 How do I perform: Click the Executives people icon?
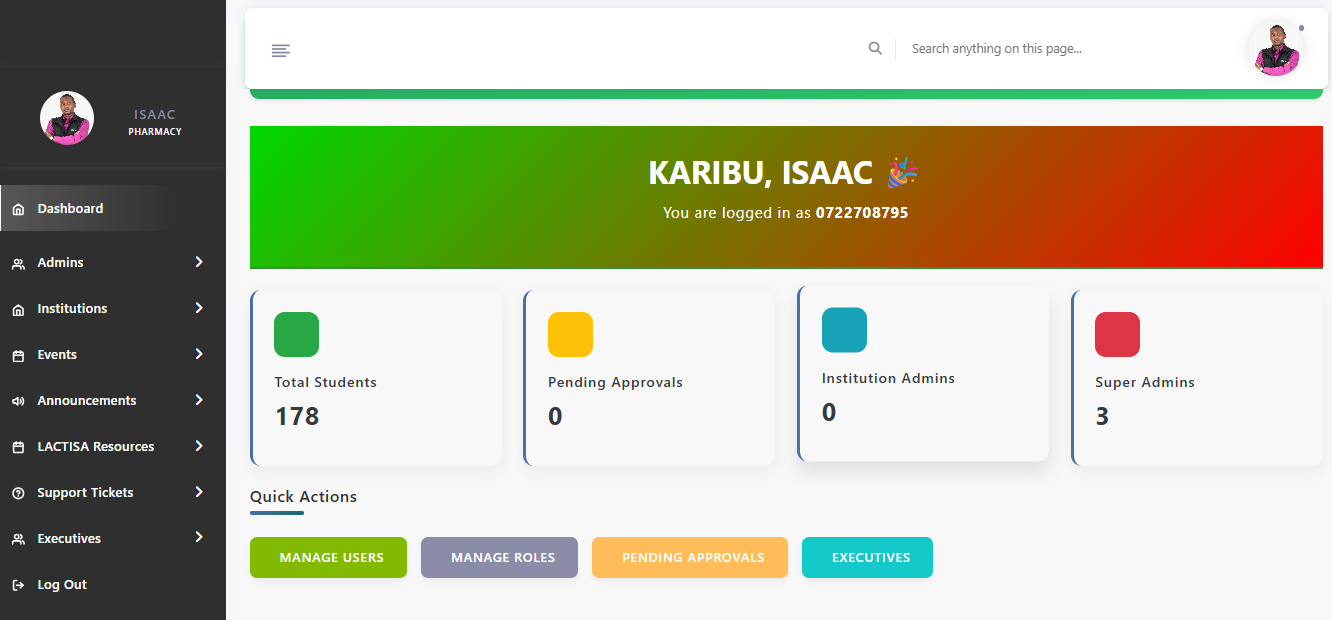point(18,539)
